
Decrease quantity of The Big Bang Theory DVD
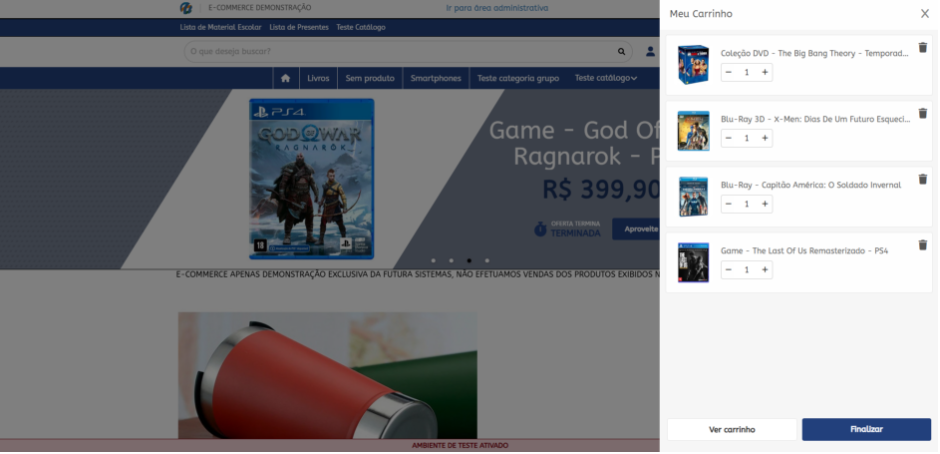click(x=728, y=73)
